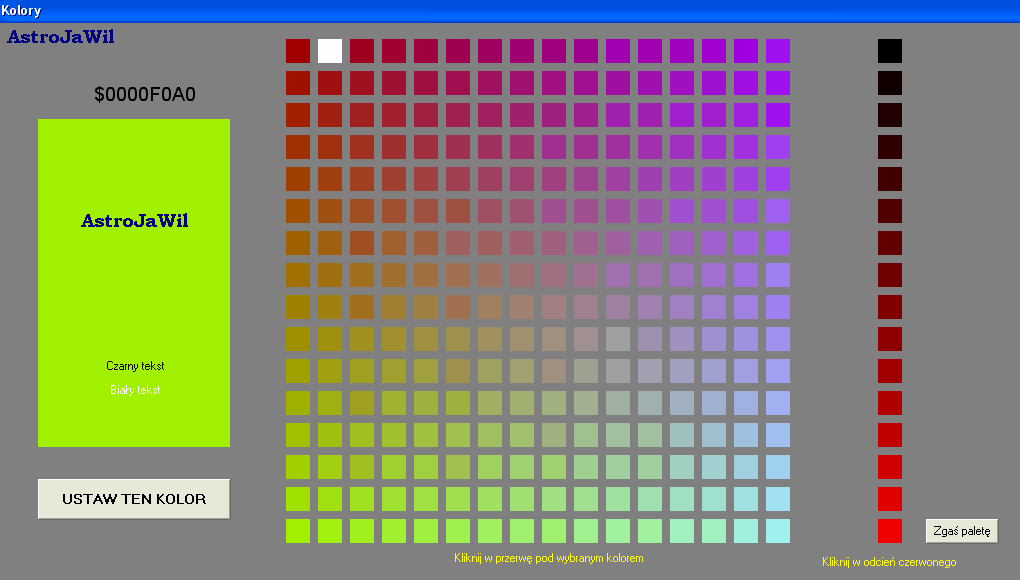The height and width of the screenshot is (580, 1020).
Task: Pick the violet swatch at the grid's top-right corner
Action: click(x=778, y=51)
